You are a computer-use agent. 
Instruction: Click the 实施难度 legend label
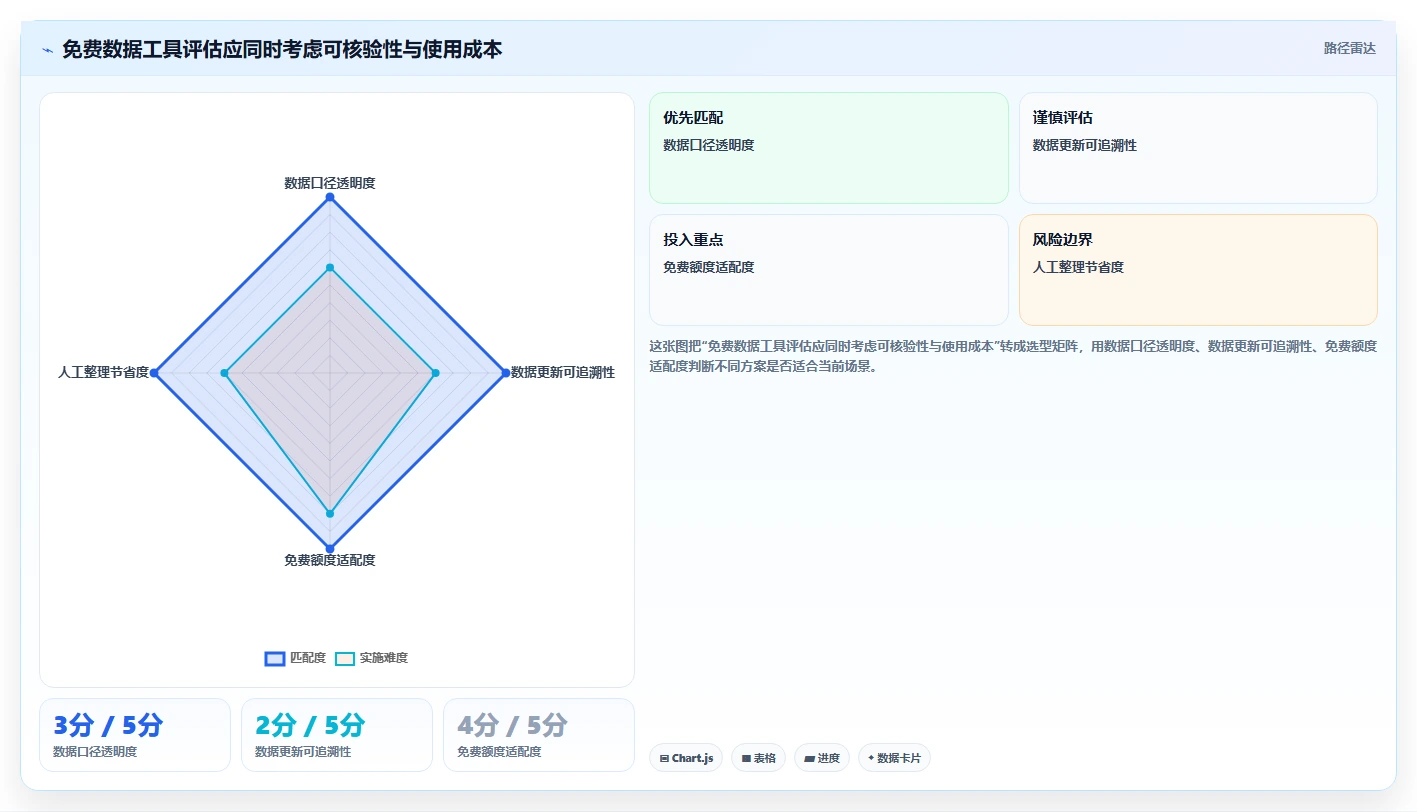pyautogui.click(x=384, y=658)
